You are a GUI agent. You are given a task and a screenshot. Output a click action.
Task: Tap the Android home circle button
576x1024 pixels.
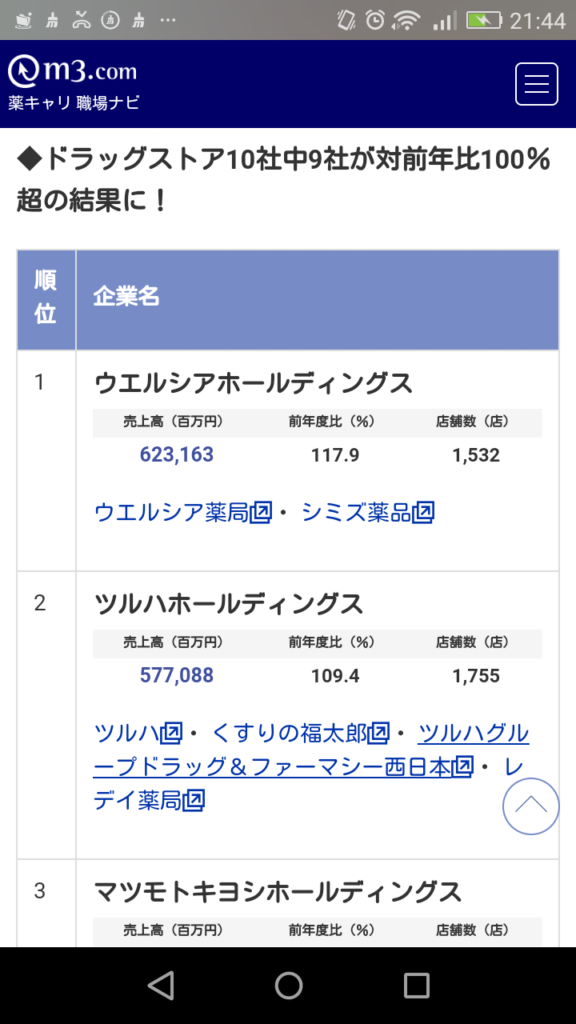pos(288,985)
